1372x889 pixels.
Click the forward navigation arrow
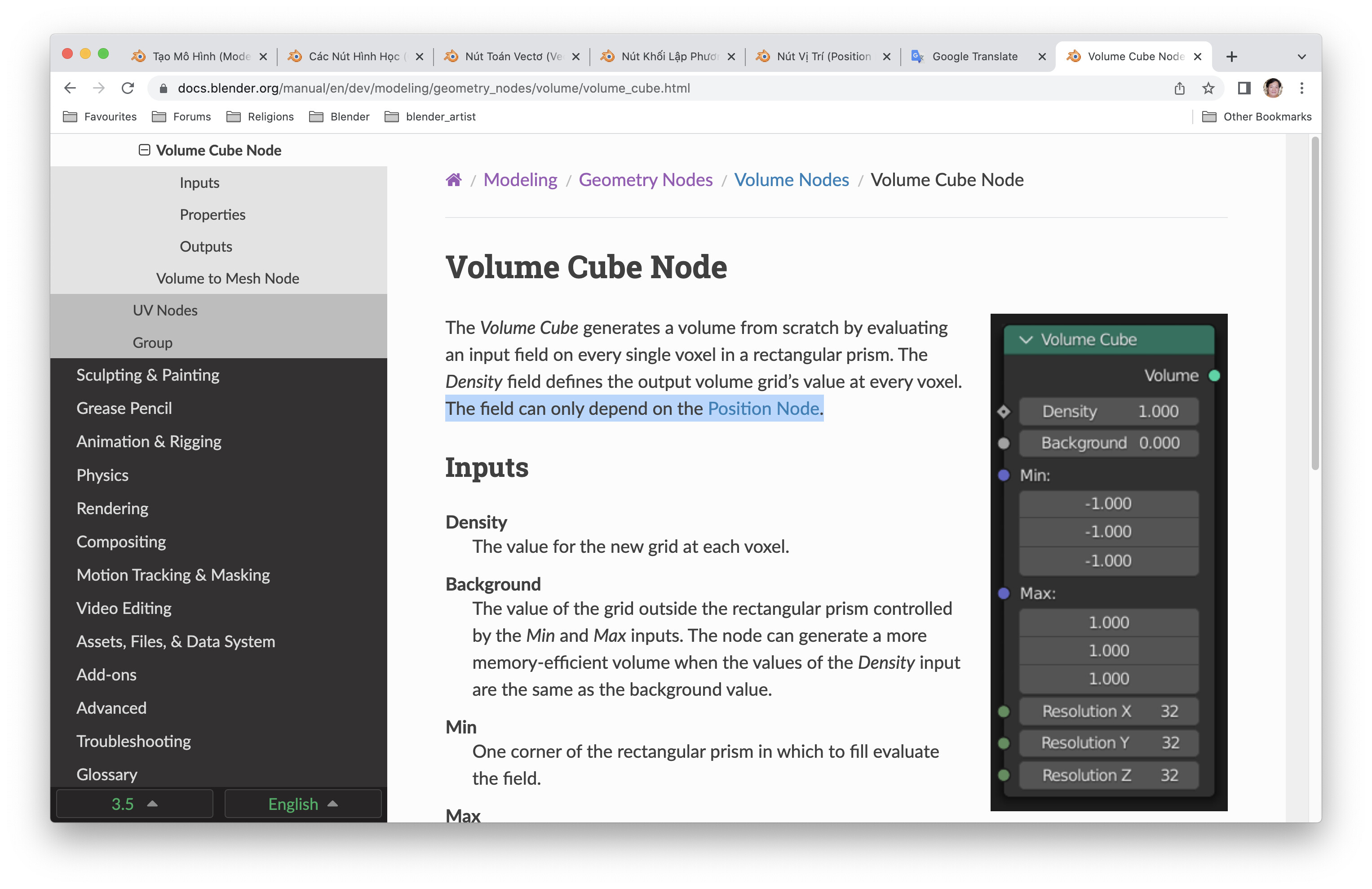tap(99, 88)
